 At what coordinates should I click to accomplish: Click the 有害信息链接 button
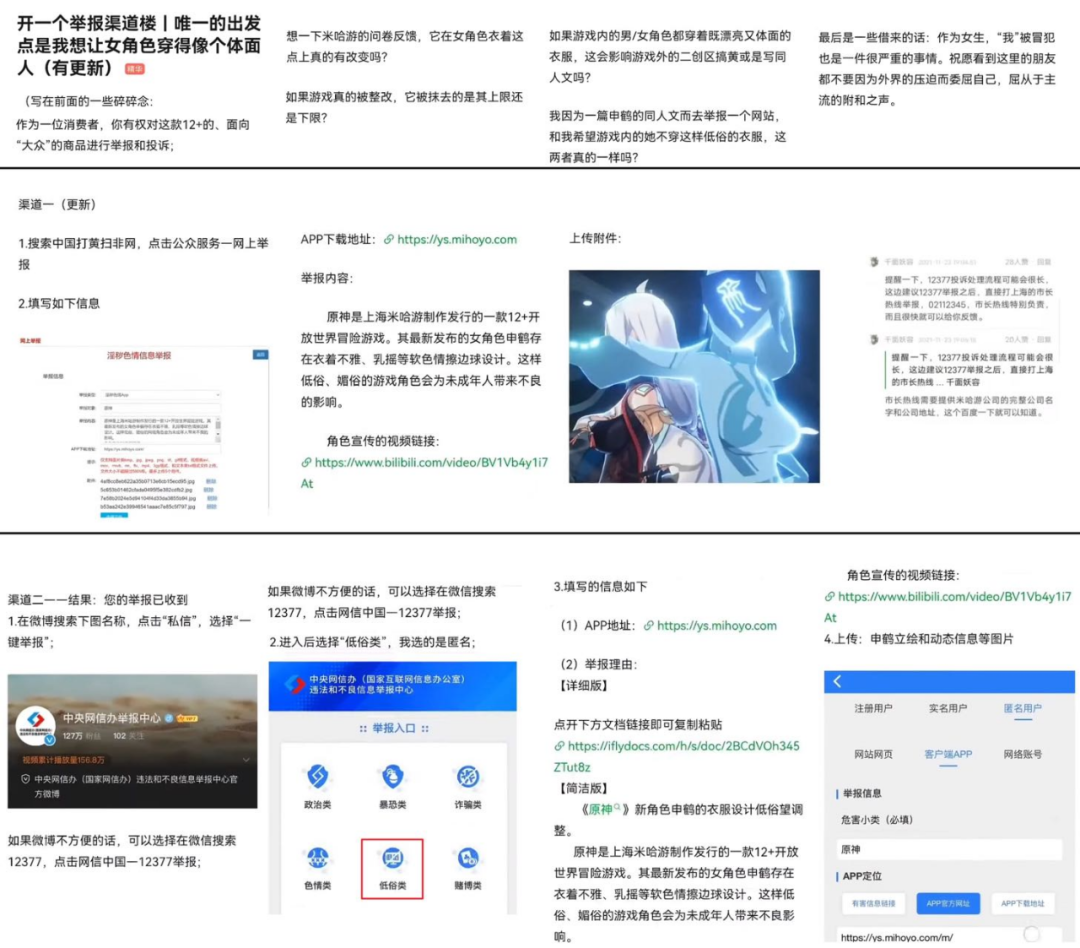pos(873,903)
